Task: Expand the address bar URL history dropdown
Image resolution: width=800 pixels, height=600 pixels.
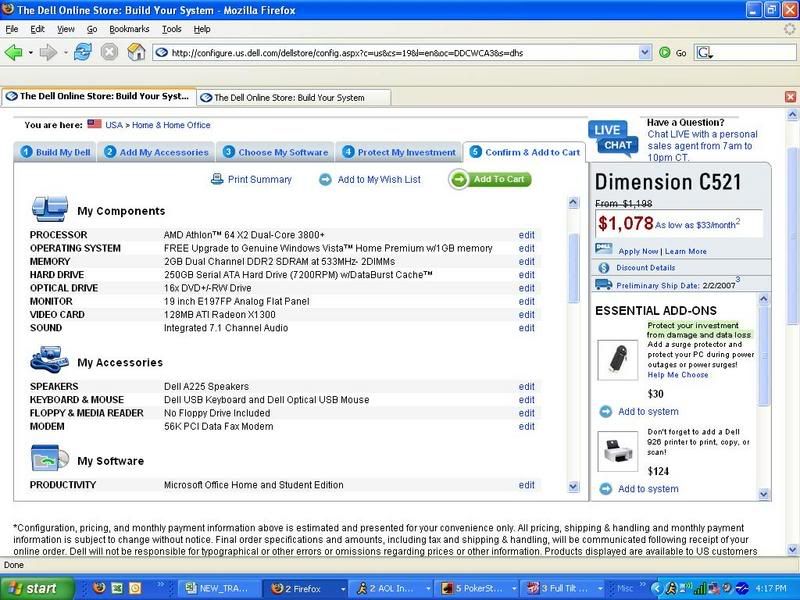Action: [x=645, y=53]
